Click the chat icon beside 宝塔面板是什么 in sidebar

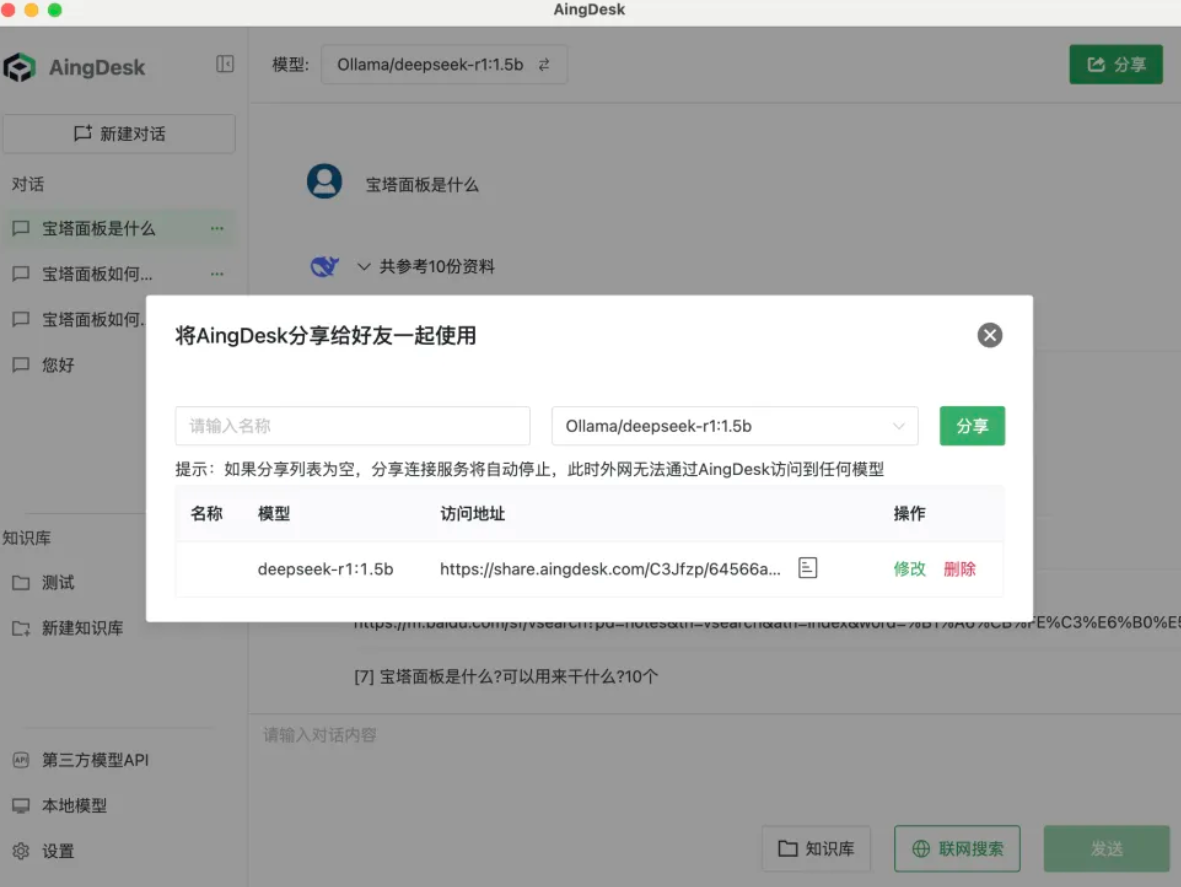21,229
